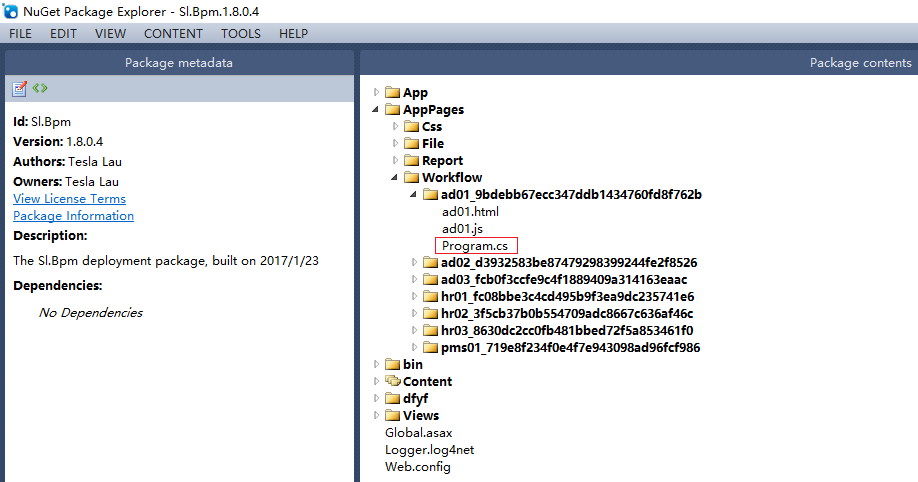Click the Report folder icon
Screen dimensions: 918x482
pos(411,161)
